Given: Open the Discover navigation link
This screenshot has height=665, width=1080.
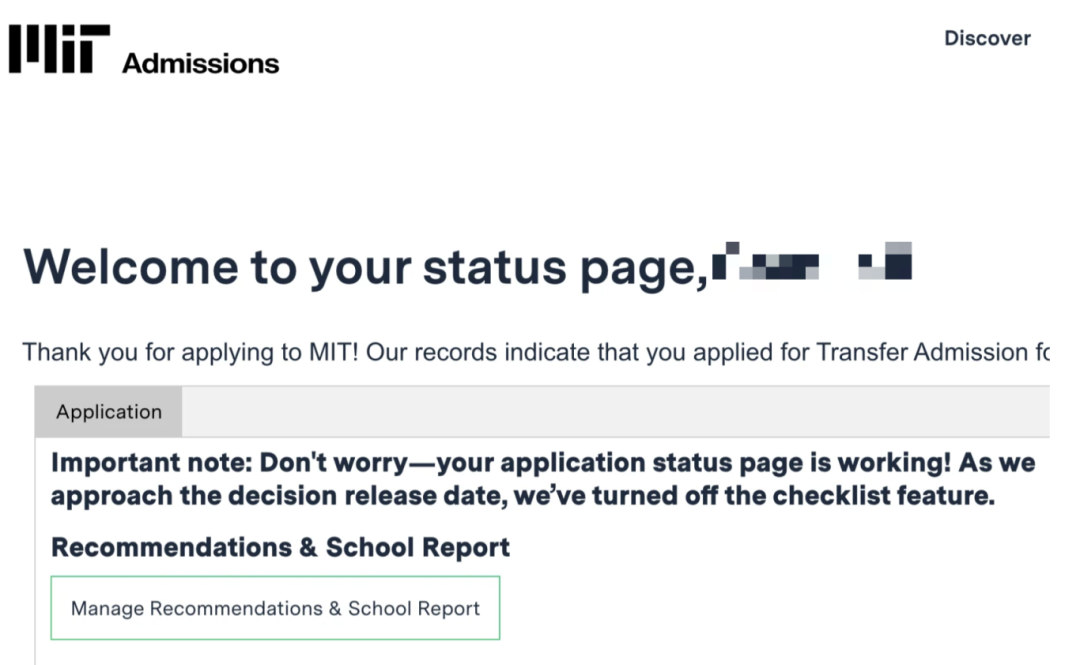Looking at the screenshot, I should coord(987,38).
